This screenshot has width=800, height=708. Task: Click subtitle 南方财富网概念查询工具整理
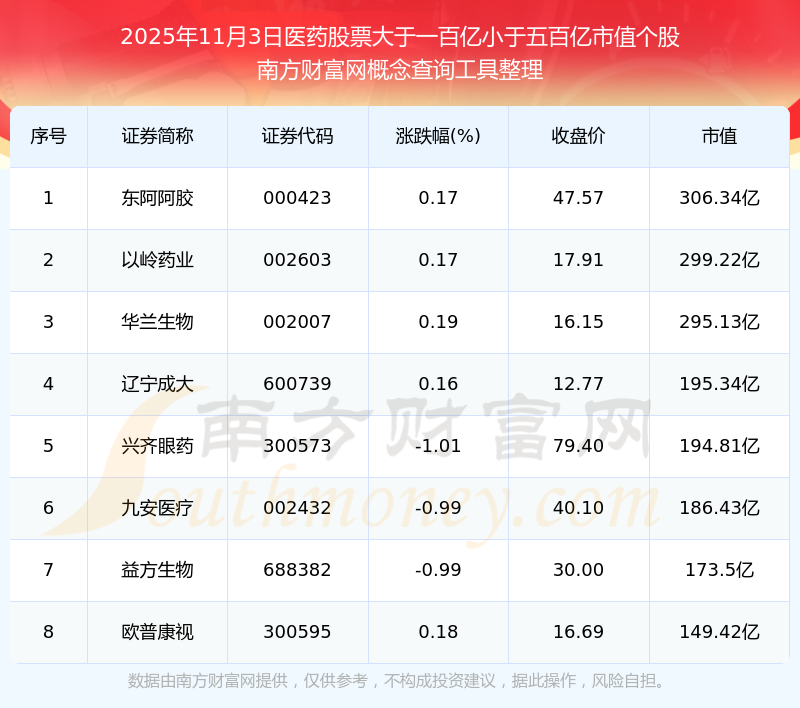click(400, 70)
